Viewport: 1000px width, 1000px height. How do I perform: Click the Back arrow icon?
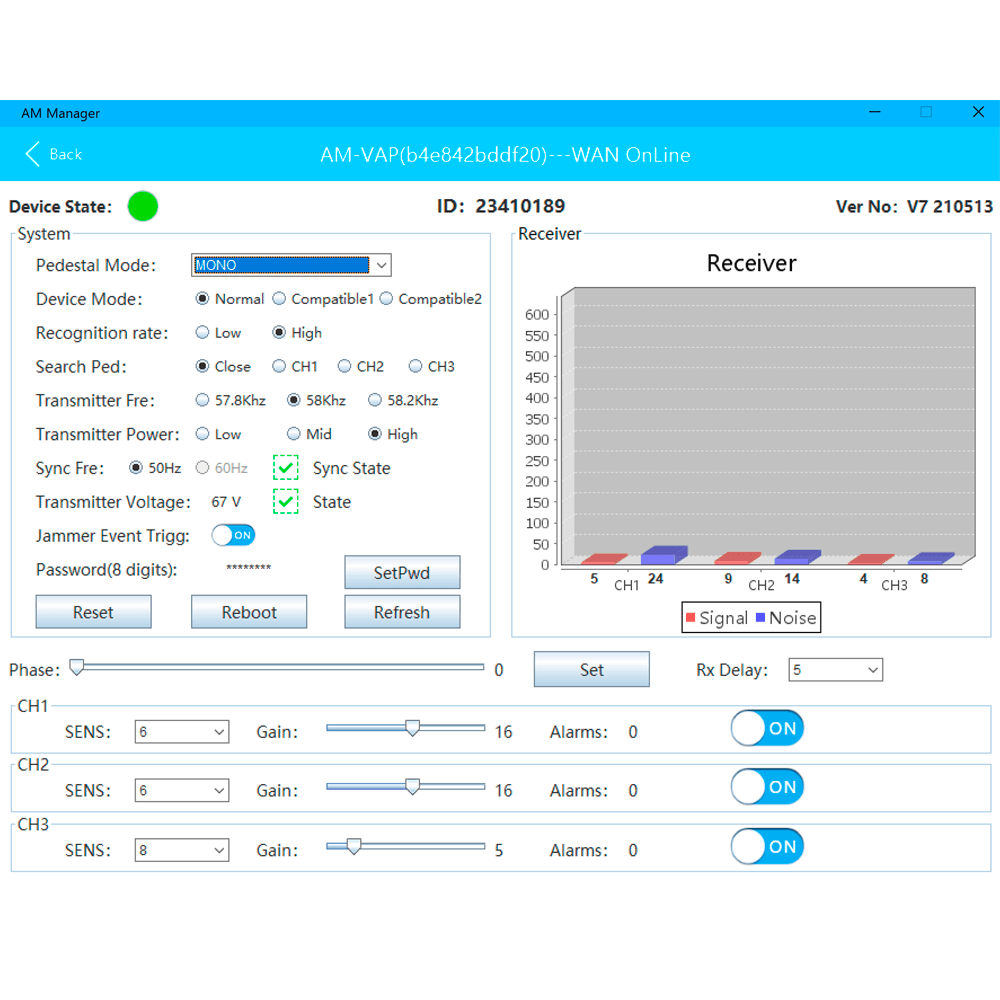[x=33, y=154]
